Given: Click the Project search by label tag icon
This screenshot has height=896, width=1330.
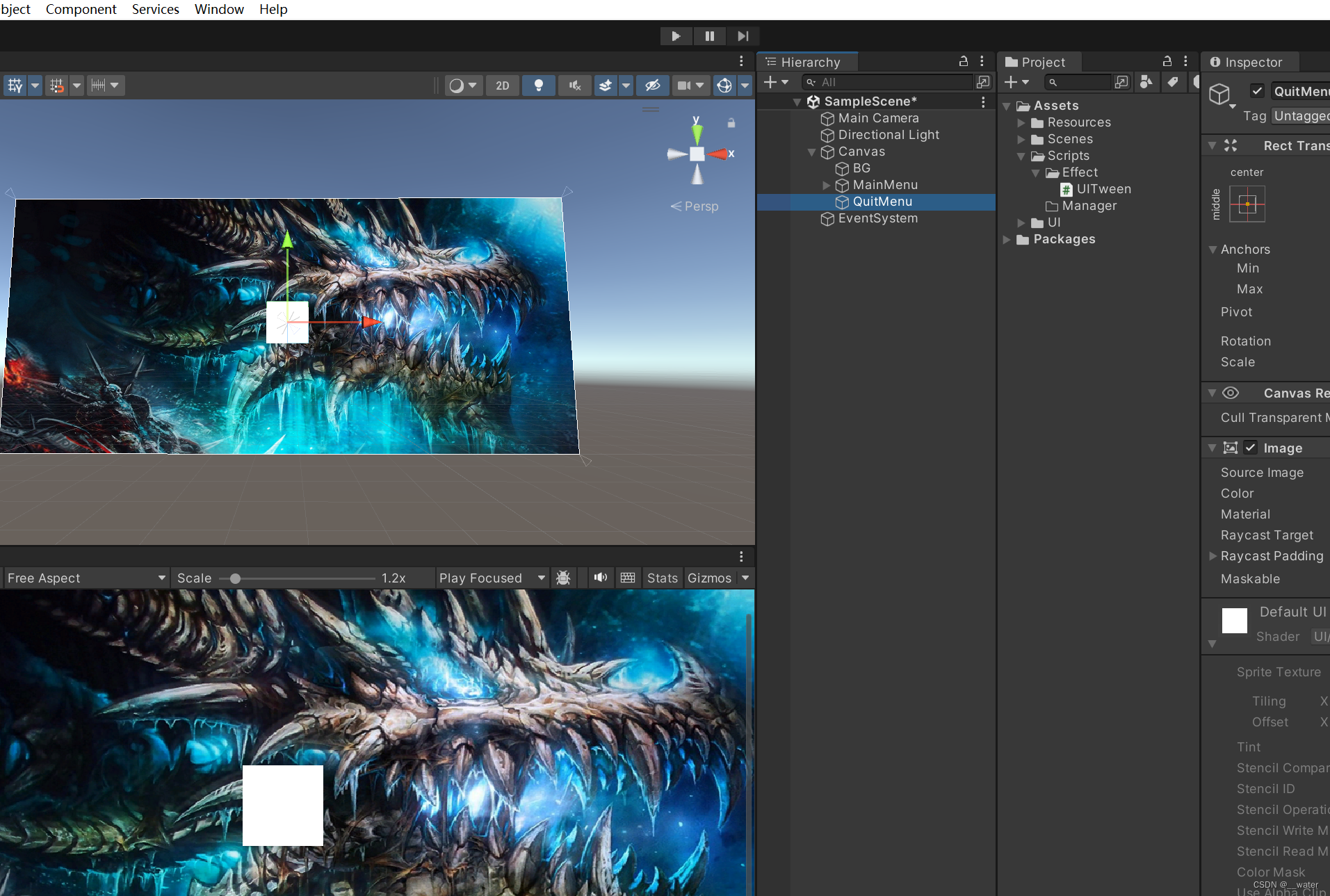Looking at the screenshot, I should (1173, 82).
